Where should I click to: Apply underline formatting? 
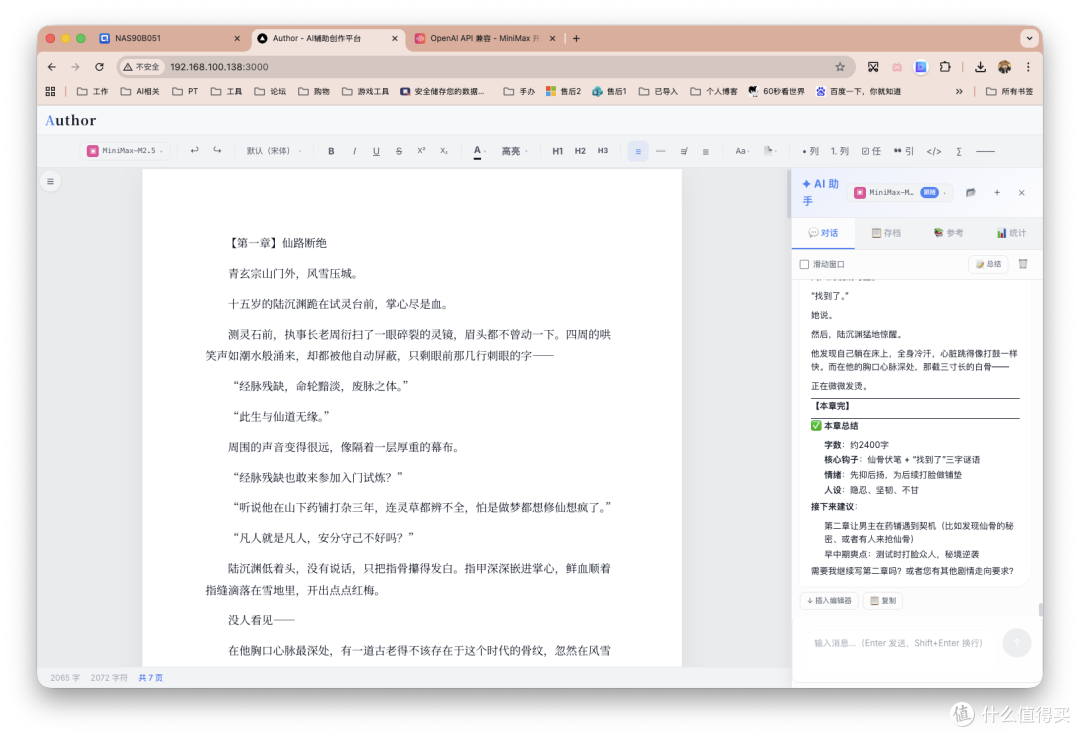[x=376, y=151]
